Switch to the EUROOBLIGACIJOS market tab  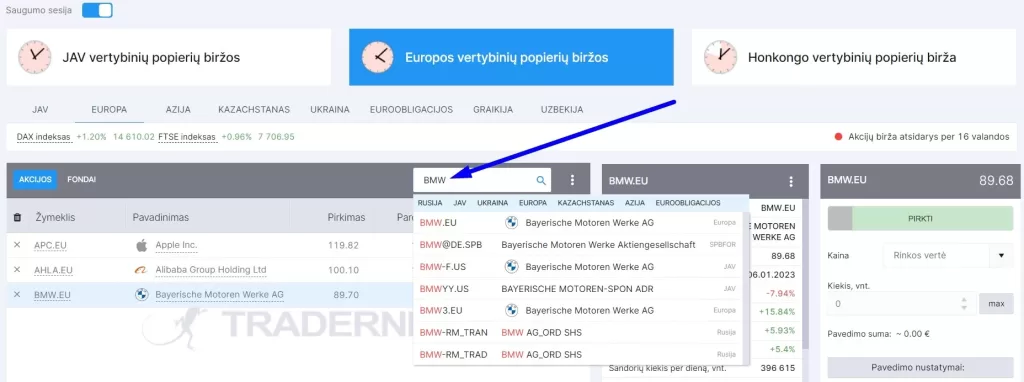[x=411, y=110]
